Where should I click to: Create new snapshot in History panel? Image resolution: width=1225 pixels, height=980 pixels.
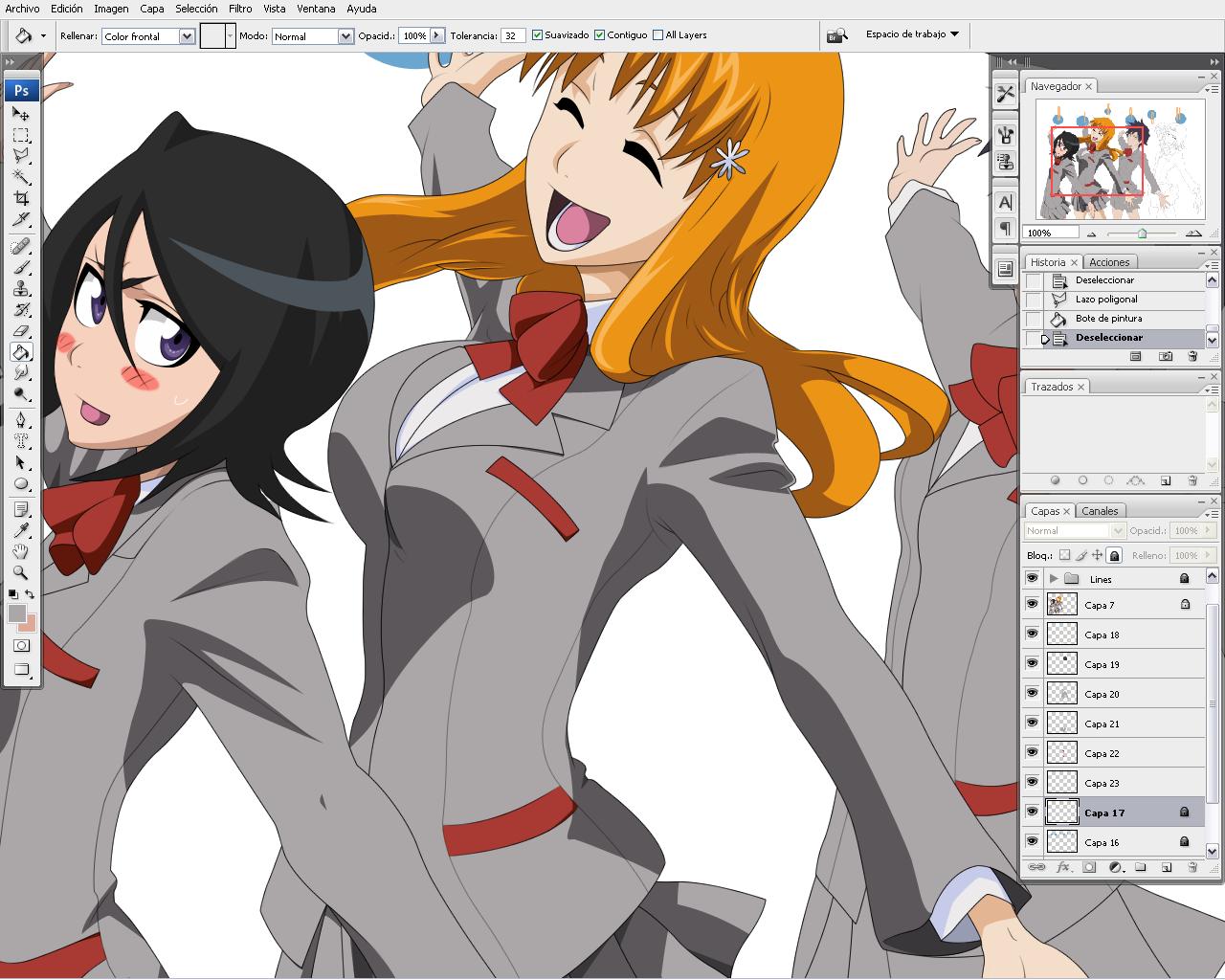point(1165,356)
